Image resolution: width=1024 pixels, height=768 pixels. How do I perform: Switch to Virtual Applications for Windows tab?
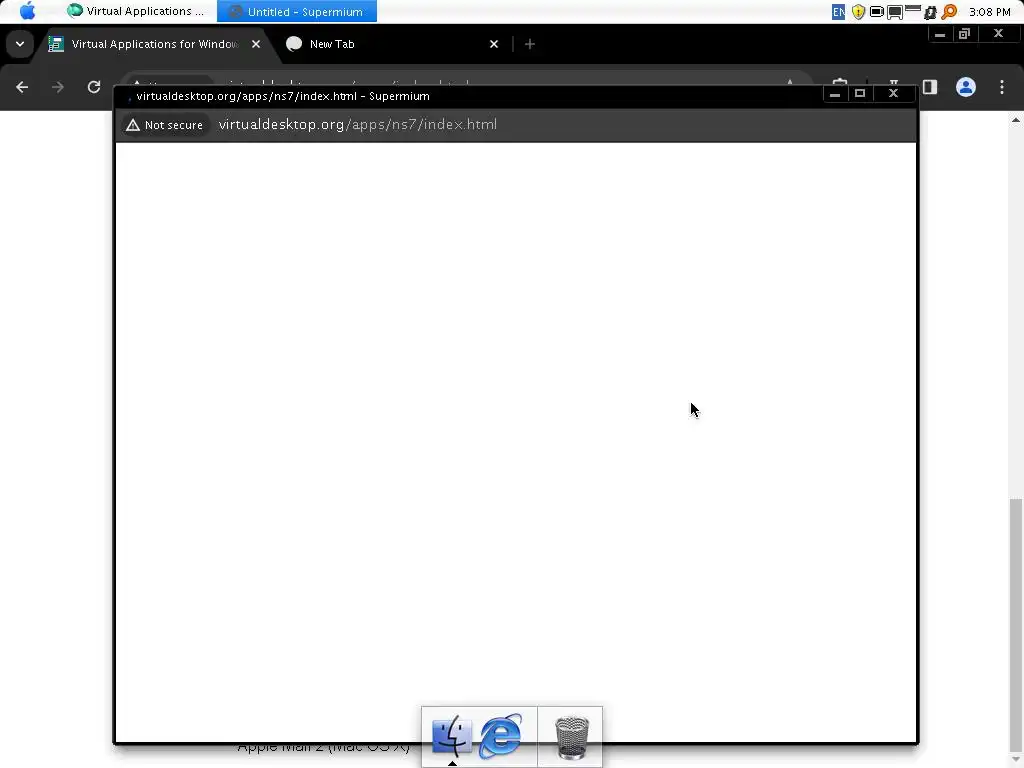155,44
